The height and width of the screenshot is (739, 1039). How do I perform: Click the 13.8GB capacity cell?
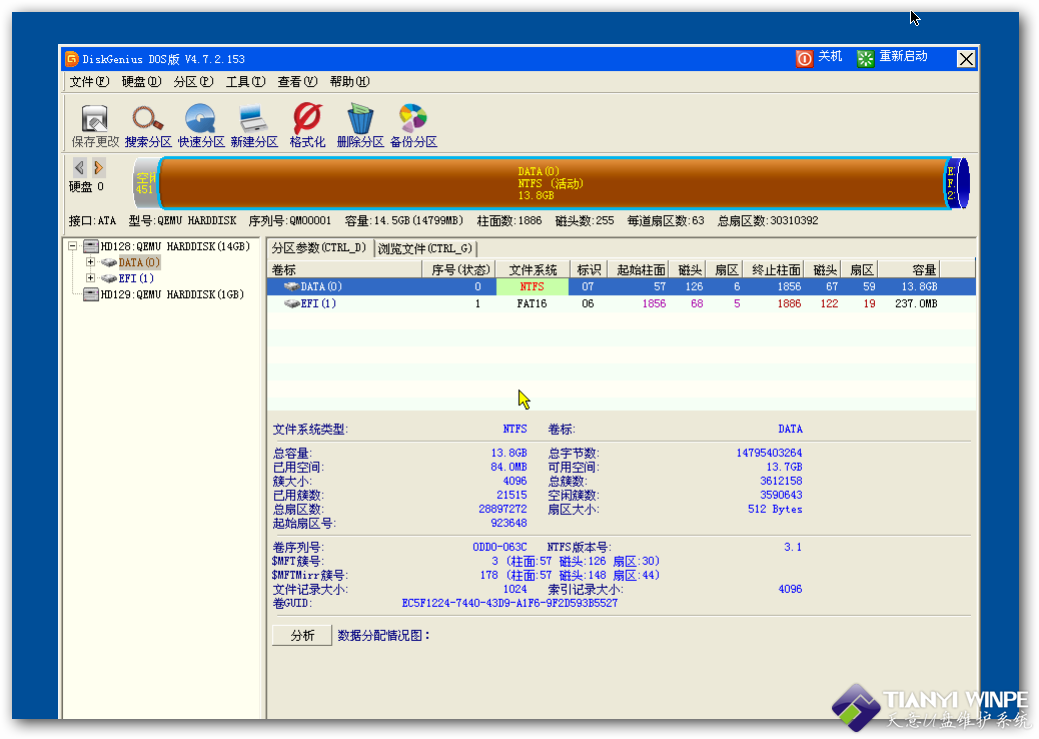pyautogui.click(x=919, y=286)
